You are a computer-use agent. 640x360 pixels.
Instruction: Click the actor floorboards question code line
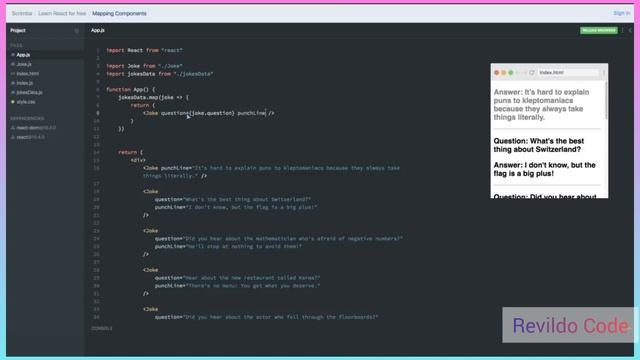(267, 317)
